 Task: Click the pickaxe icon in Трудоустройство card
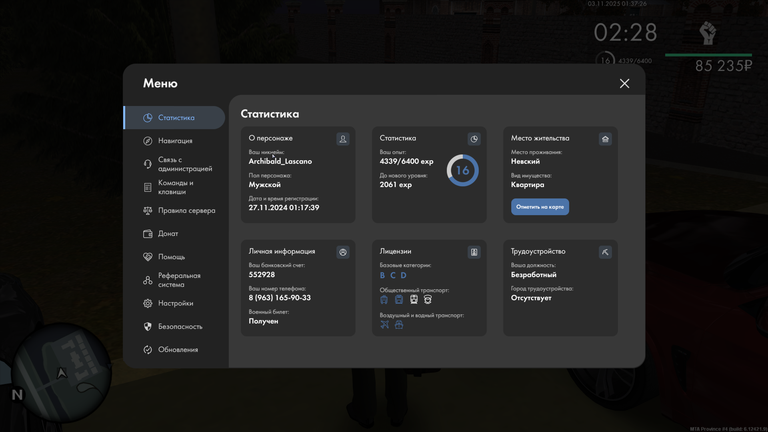click(x=605, y=252)
